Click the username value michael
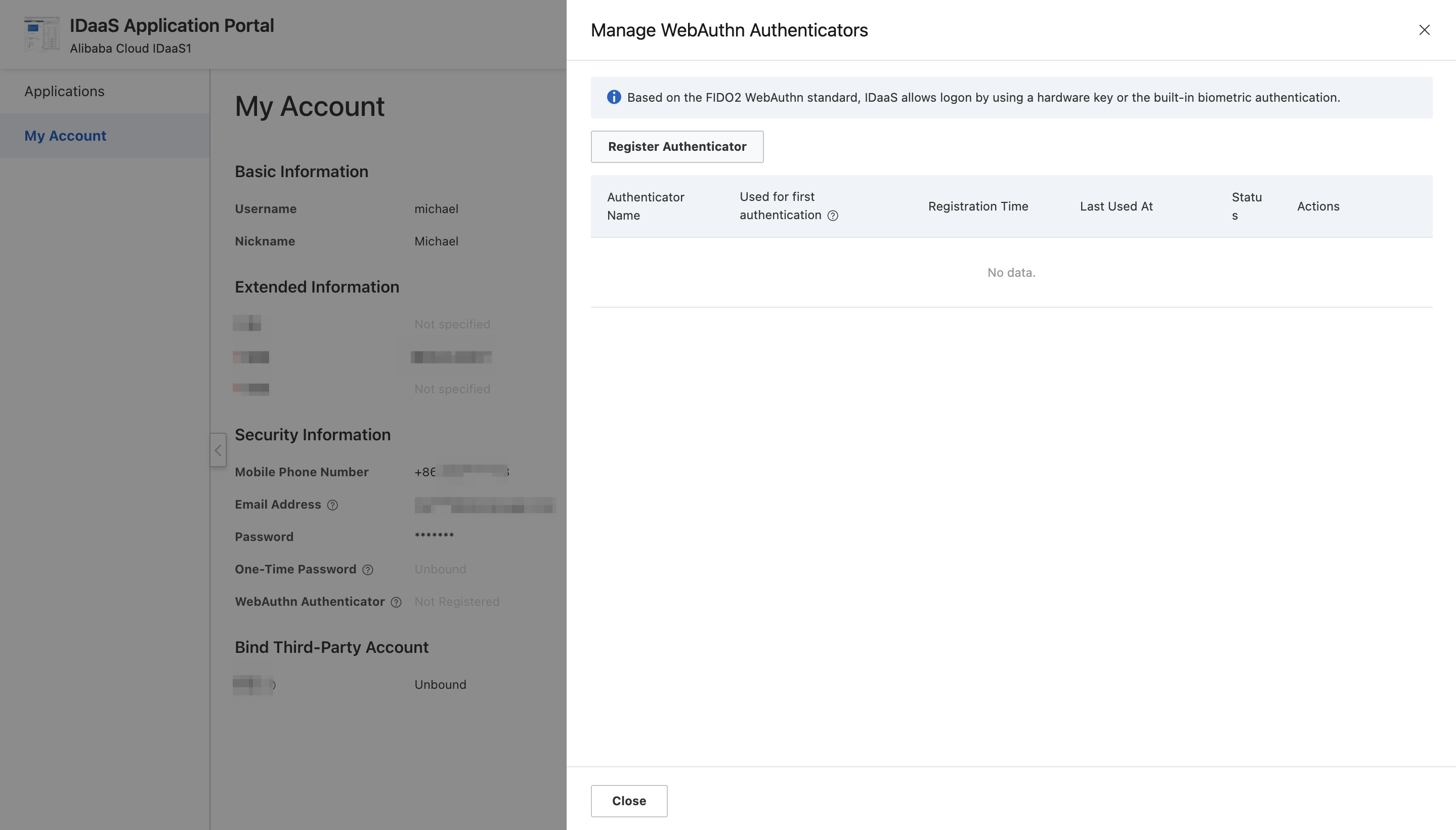This screenshot has height=830, width=1456. click(436, 209)
